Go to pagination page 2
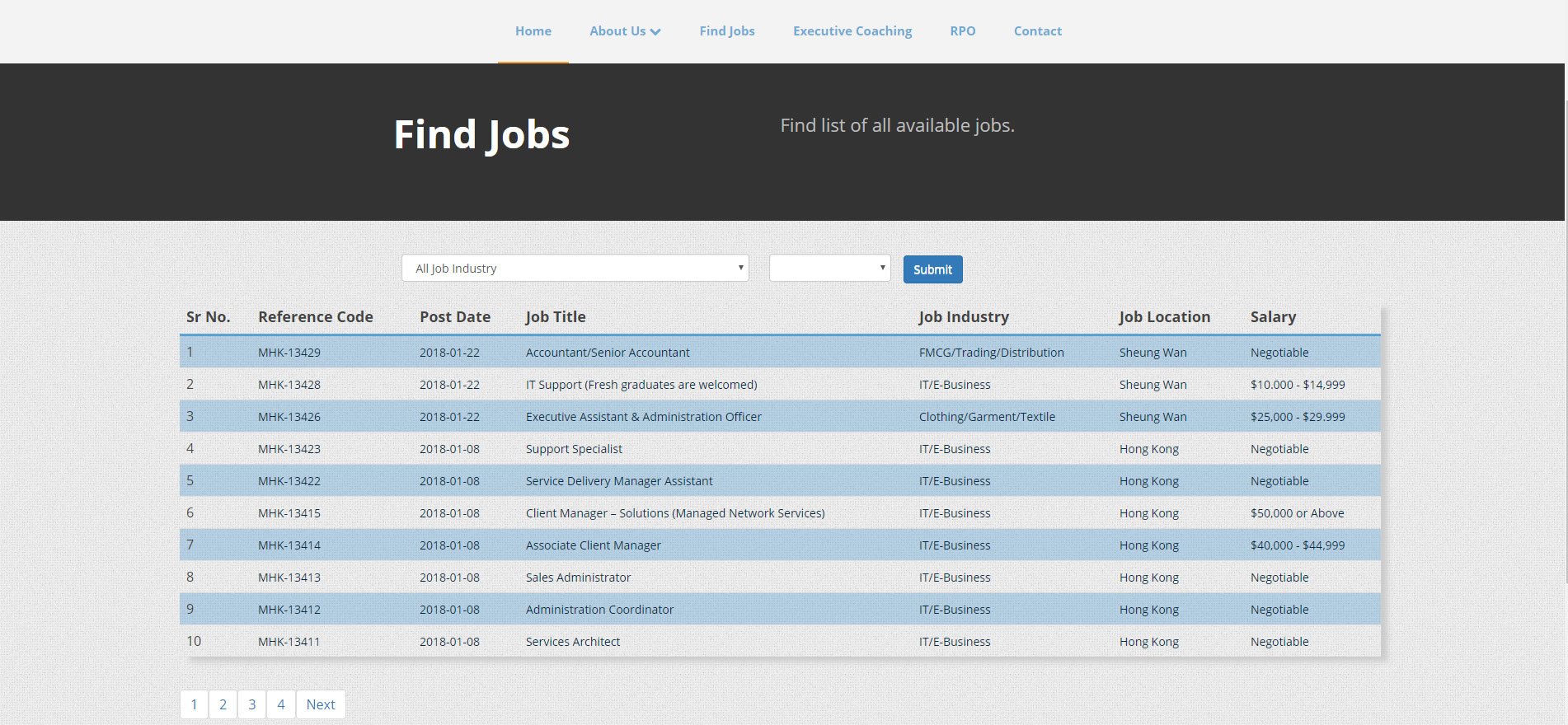1568x725 pixels. (223, 704)
